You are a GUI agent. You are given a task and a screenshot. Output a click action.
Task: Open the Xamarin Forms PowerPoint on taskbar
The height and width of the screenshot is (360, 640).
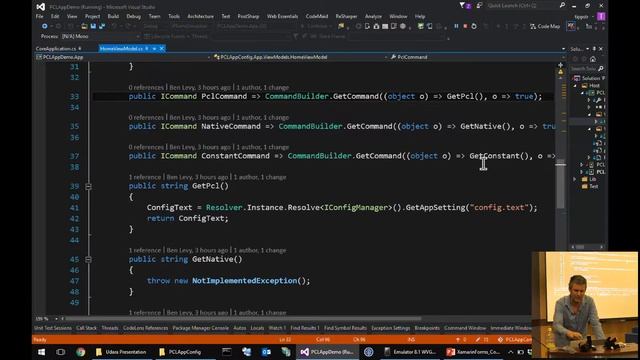pos(473,352)
